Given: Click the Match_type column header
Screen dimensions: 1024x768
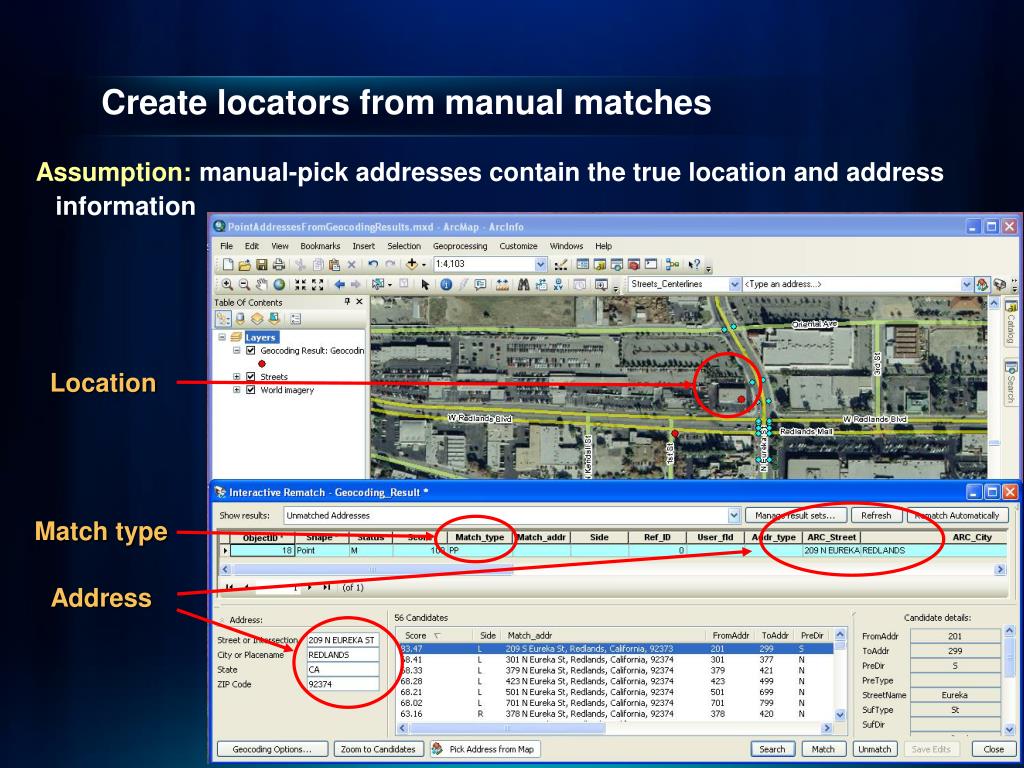Looking at the screenshot, I should (x=479, y=537).
